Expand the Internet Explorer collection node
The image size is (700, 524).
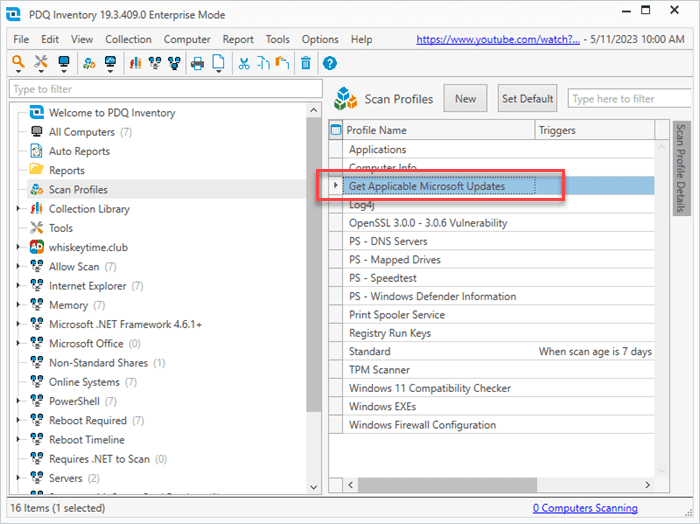coord(18,285)
